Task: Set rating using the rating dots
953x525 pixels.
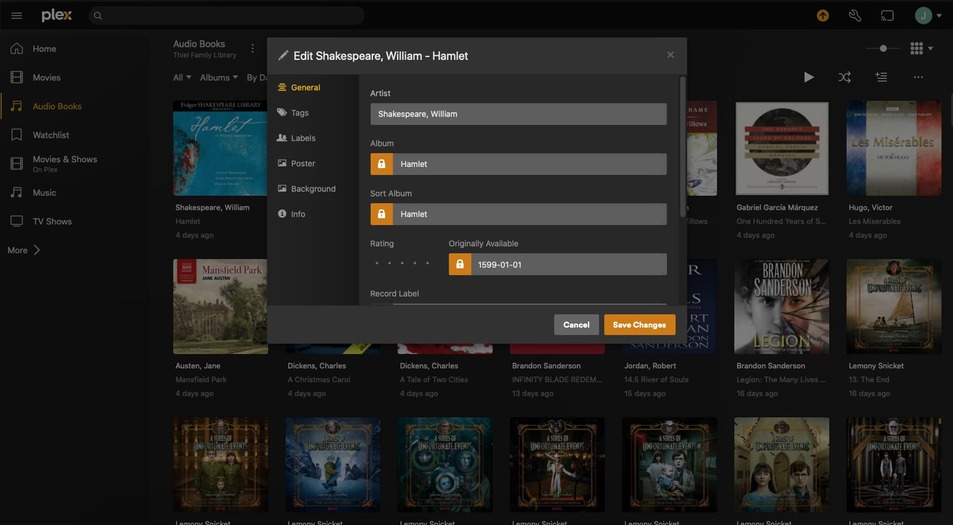Action: point(402,264)
